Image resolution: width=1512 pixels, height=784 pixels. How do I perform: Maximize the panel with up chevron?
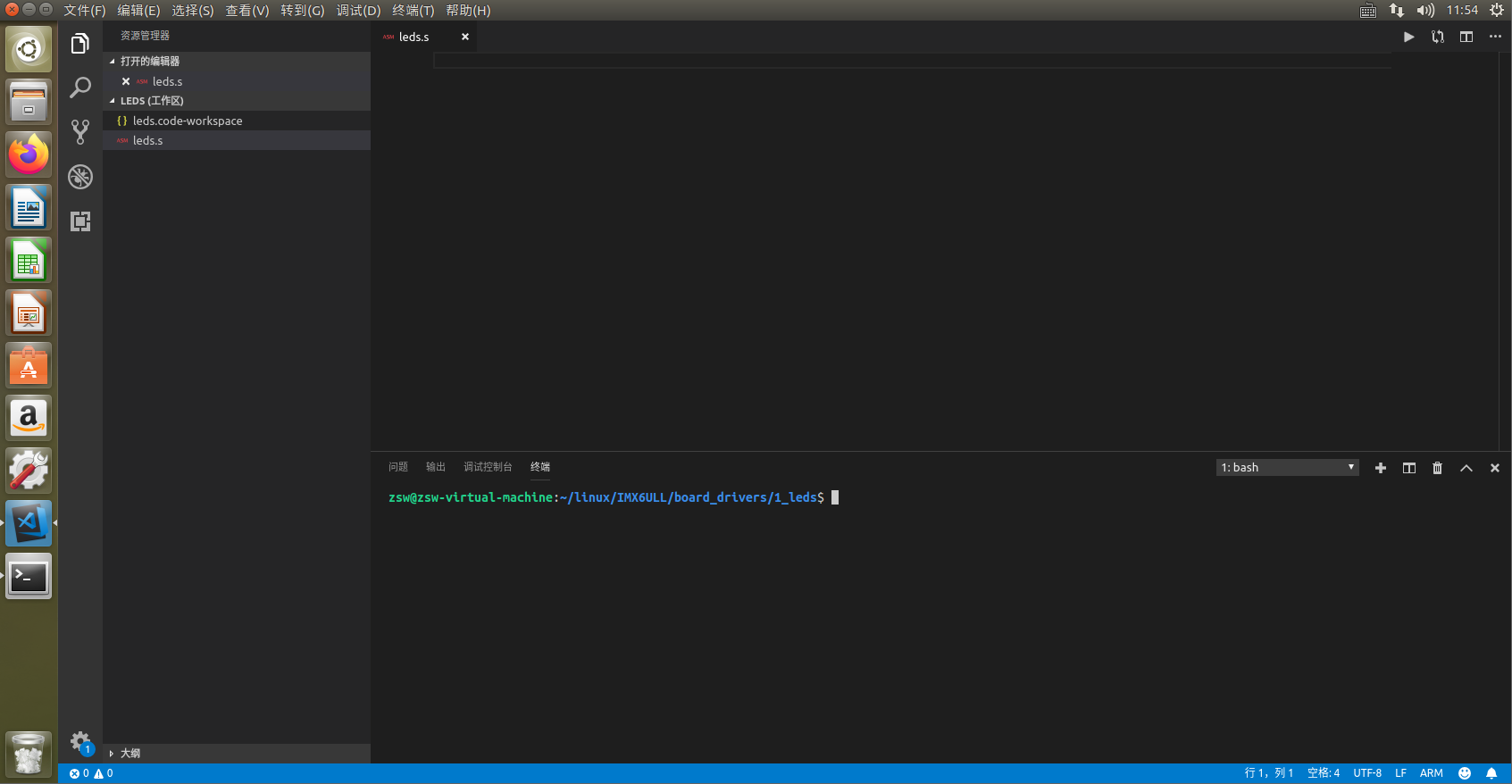point(1466,468)
